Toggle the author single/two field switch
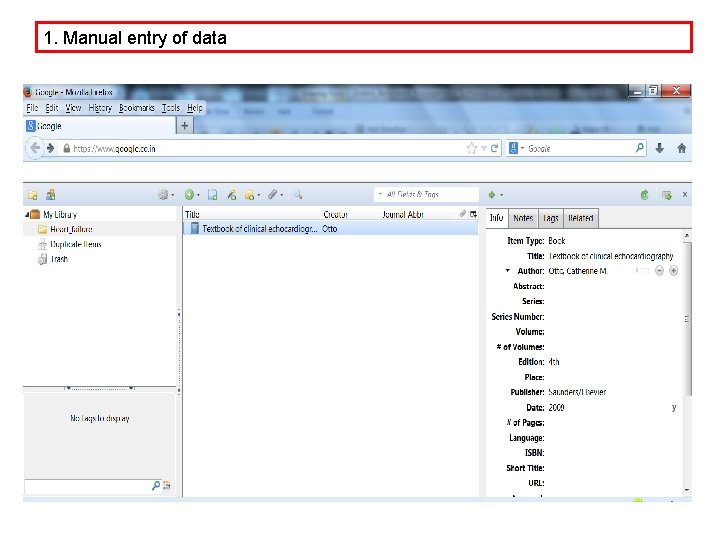 point(642,271)
